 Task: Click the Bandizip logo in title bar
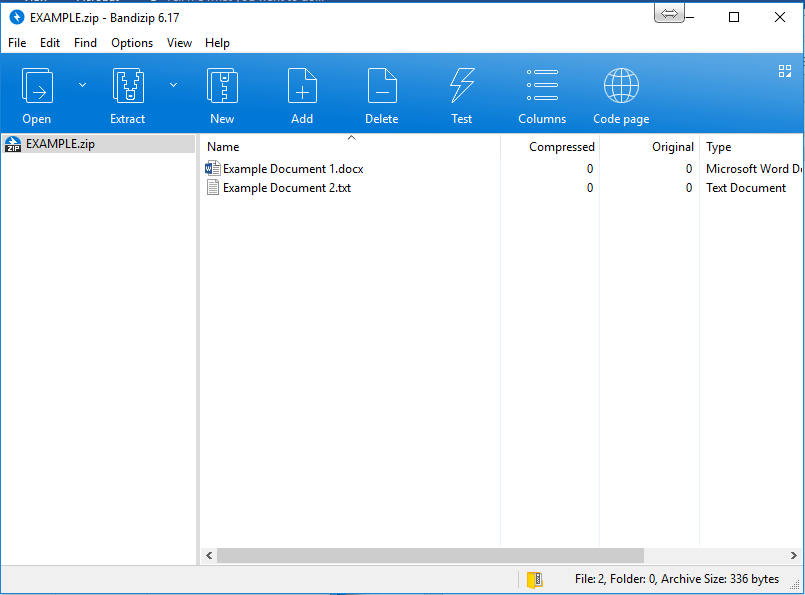click(16, 17)
